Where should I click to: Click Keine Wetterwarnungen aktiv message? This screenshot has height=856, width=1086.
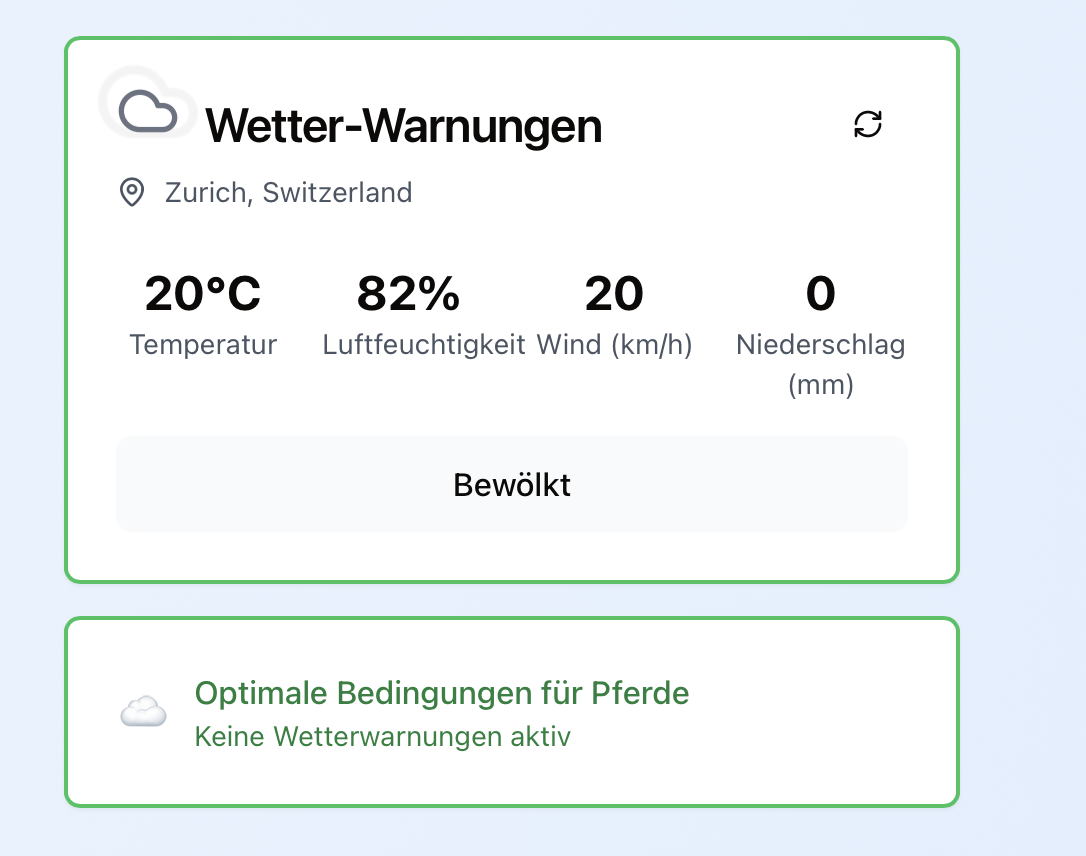click(382, 738)
